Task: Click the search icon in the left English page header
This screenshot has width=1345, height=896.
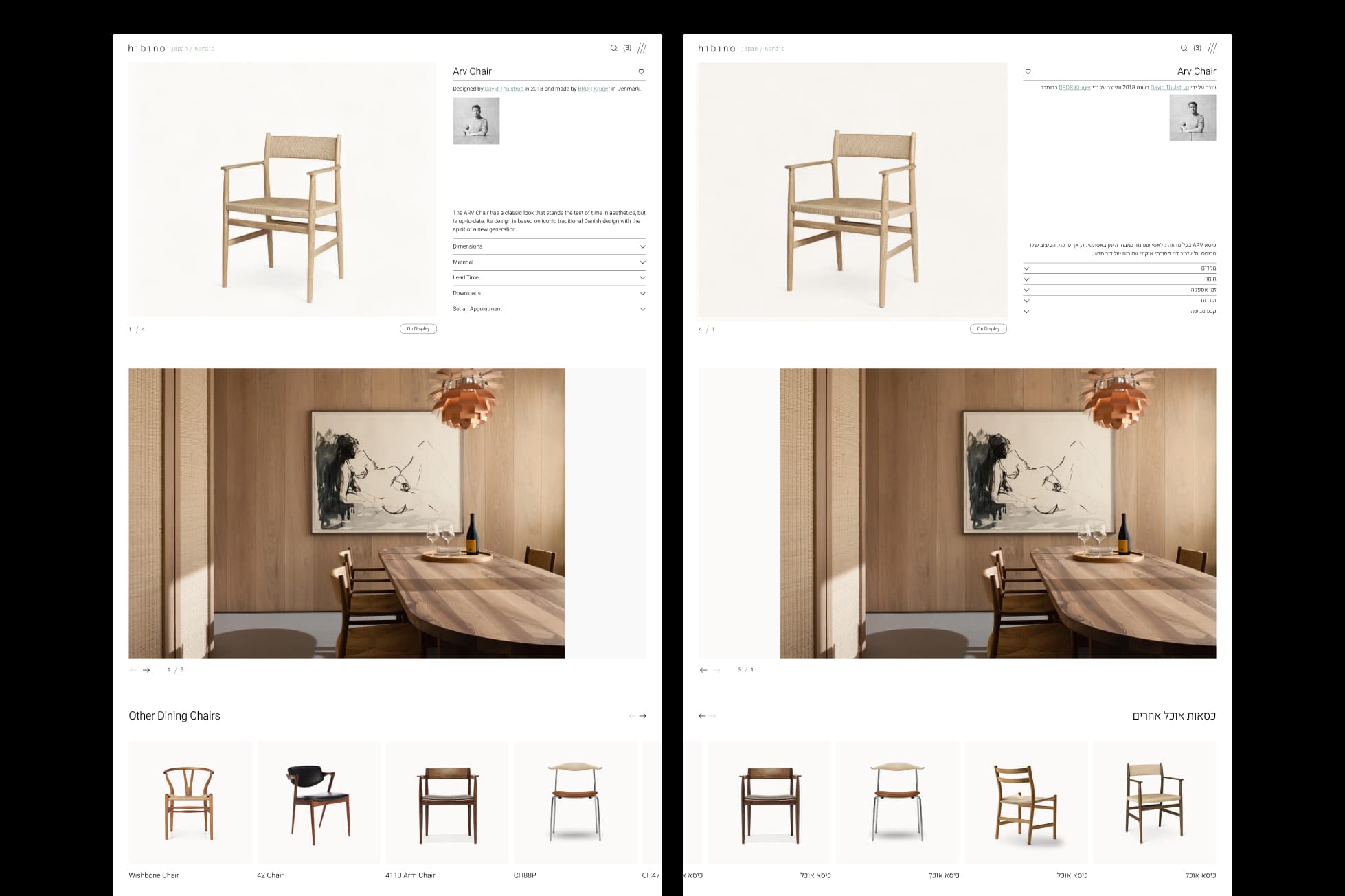Action: coord(613,48)
